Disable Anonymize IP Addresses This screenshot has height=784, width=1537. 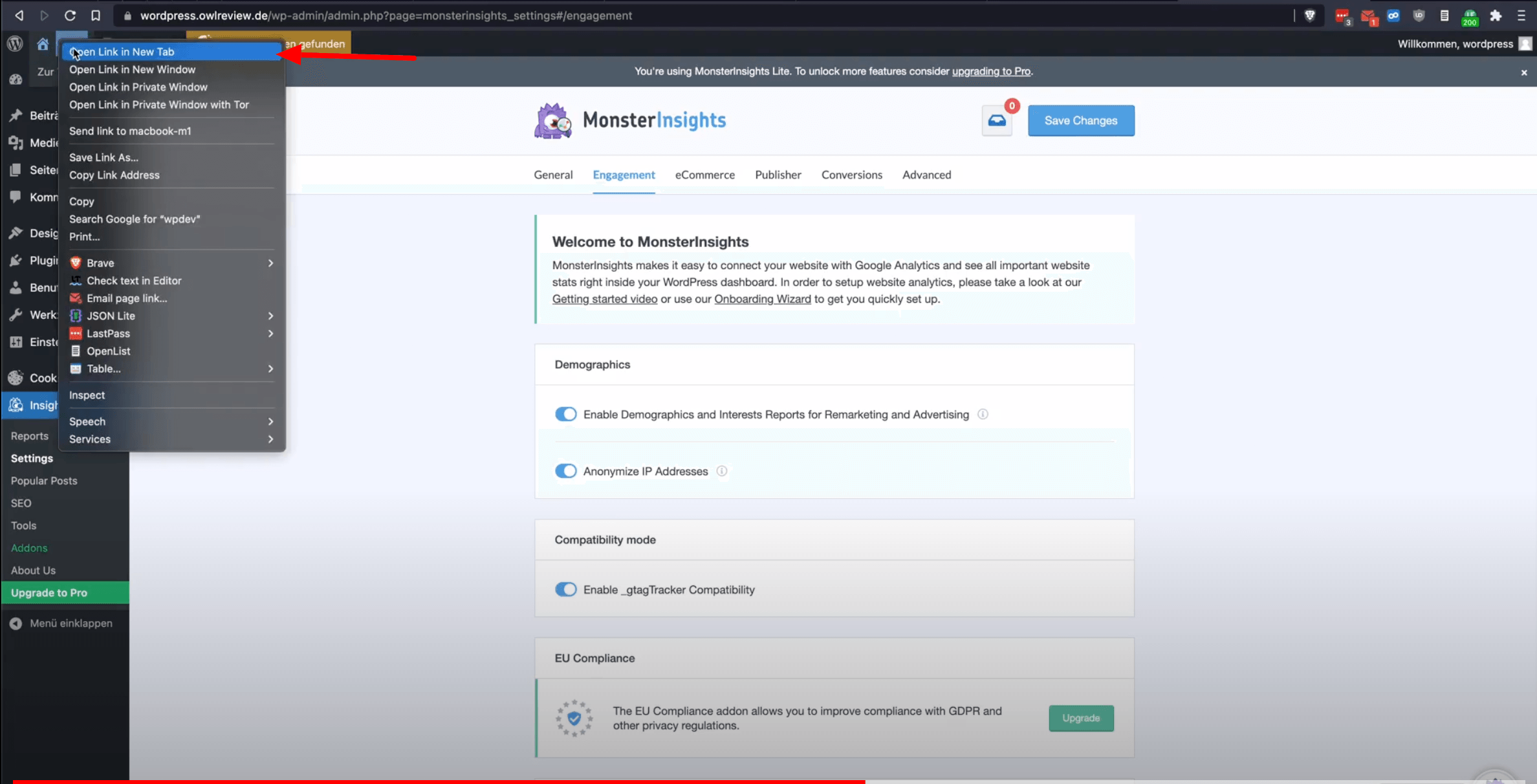(565, 471)
